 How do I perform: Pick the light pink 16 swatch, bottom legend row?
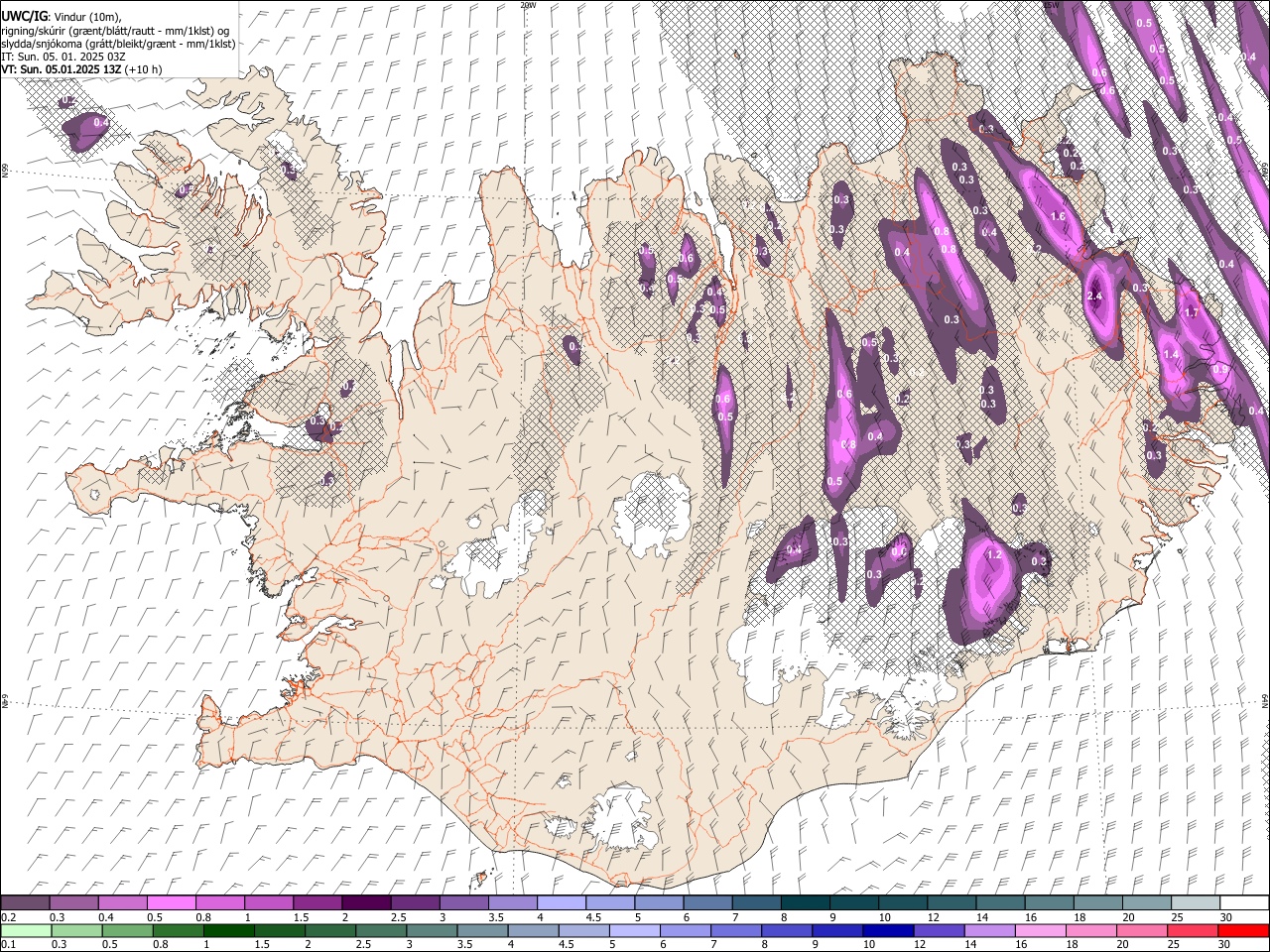pyautogui.click(x=1041, y=930)
